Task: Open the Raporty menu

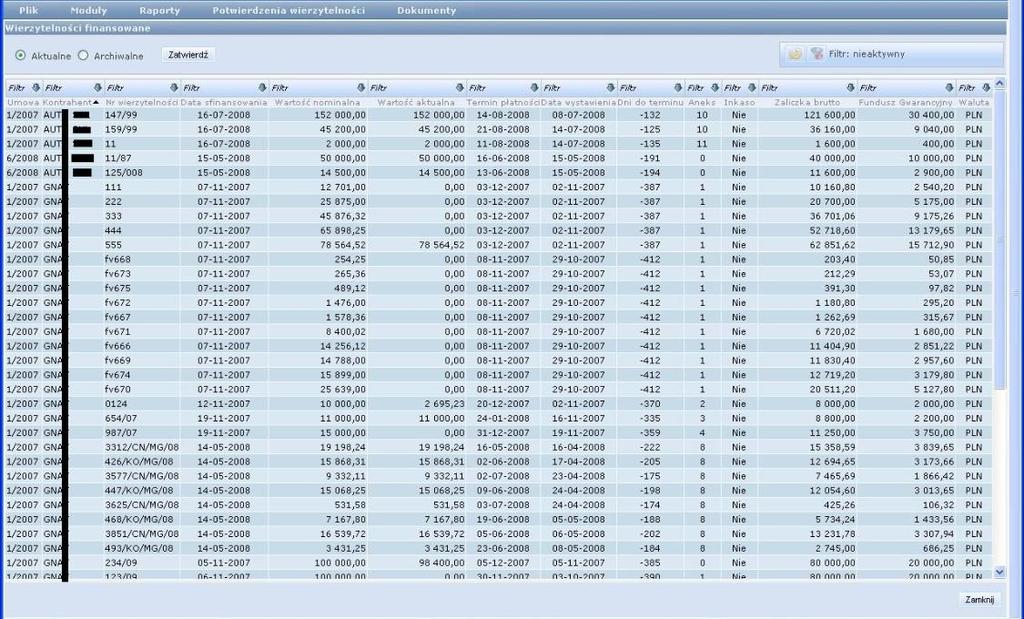Action: point(159,10)
